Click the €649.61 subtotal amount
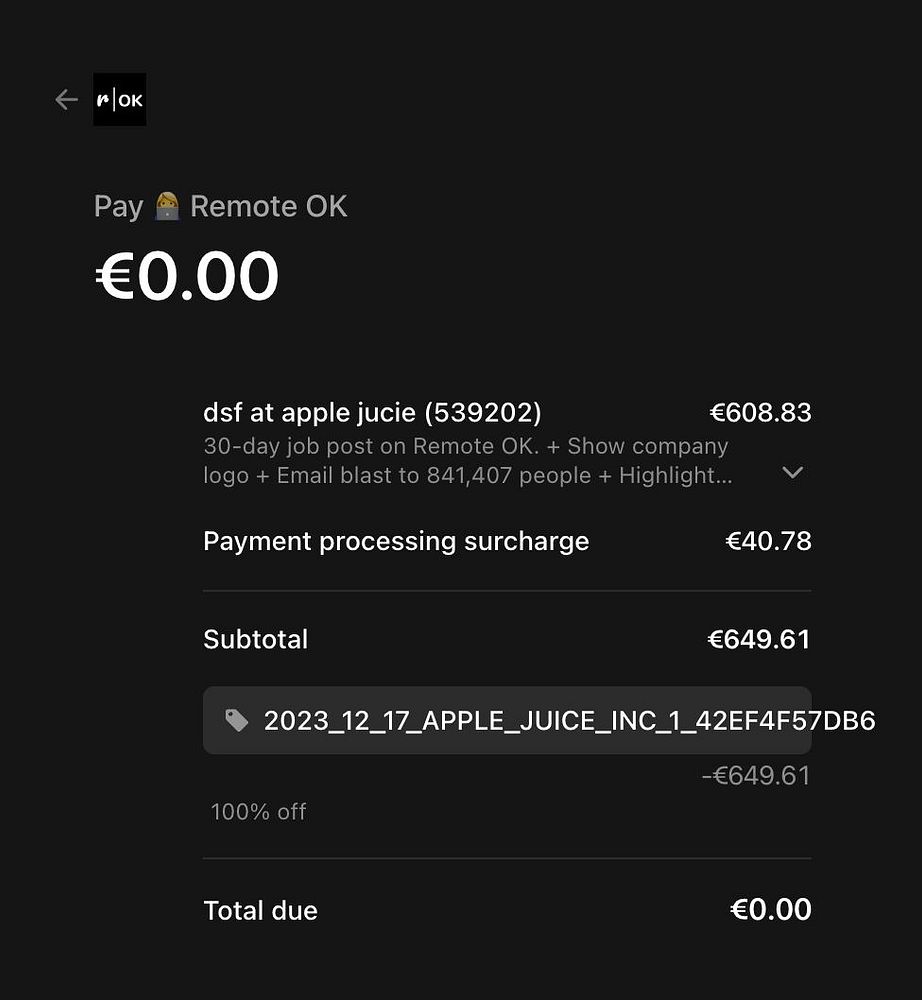The width and height of the screenshot is (922, 1000). coord(758,639)
